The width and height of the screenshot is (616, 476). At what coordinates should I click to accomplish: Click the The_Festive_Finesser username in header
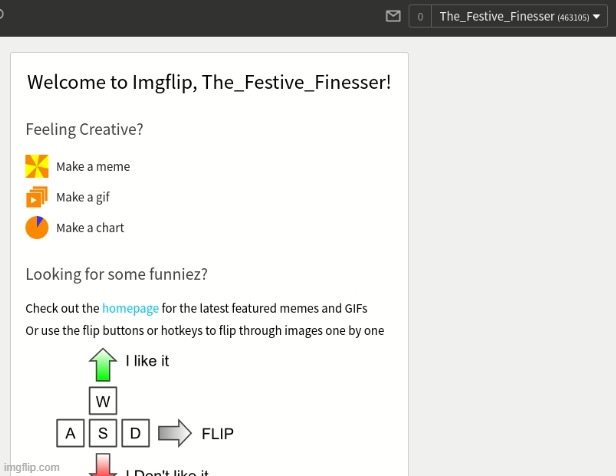[x=497, y=16]
